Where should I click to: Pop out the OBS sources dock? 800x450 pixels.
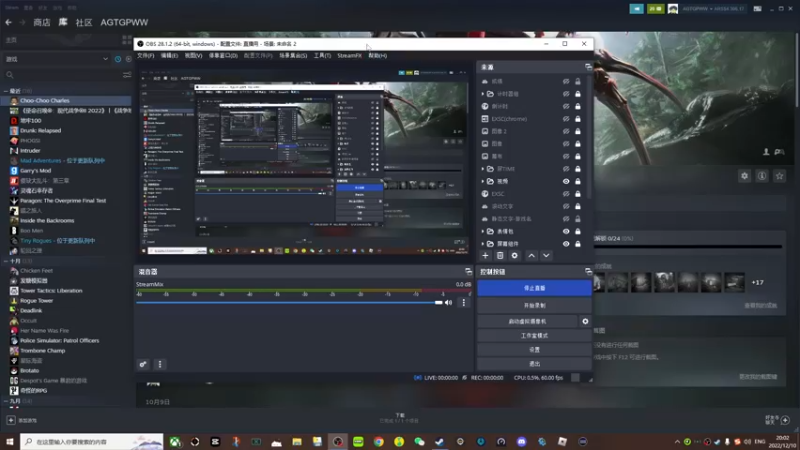tap(588, 67)
